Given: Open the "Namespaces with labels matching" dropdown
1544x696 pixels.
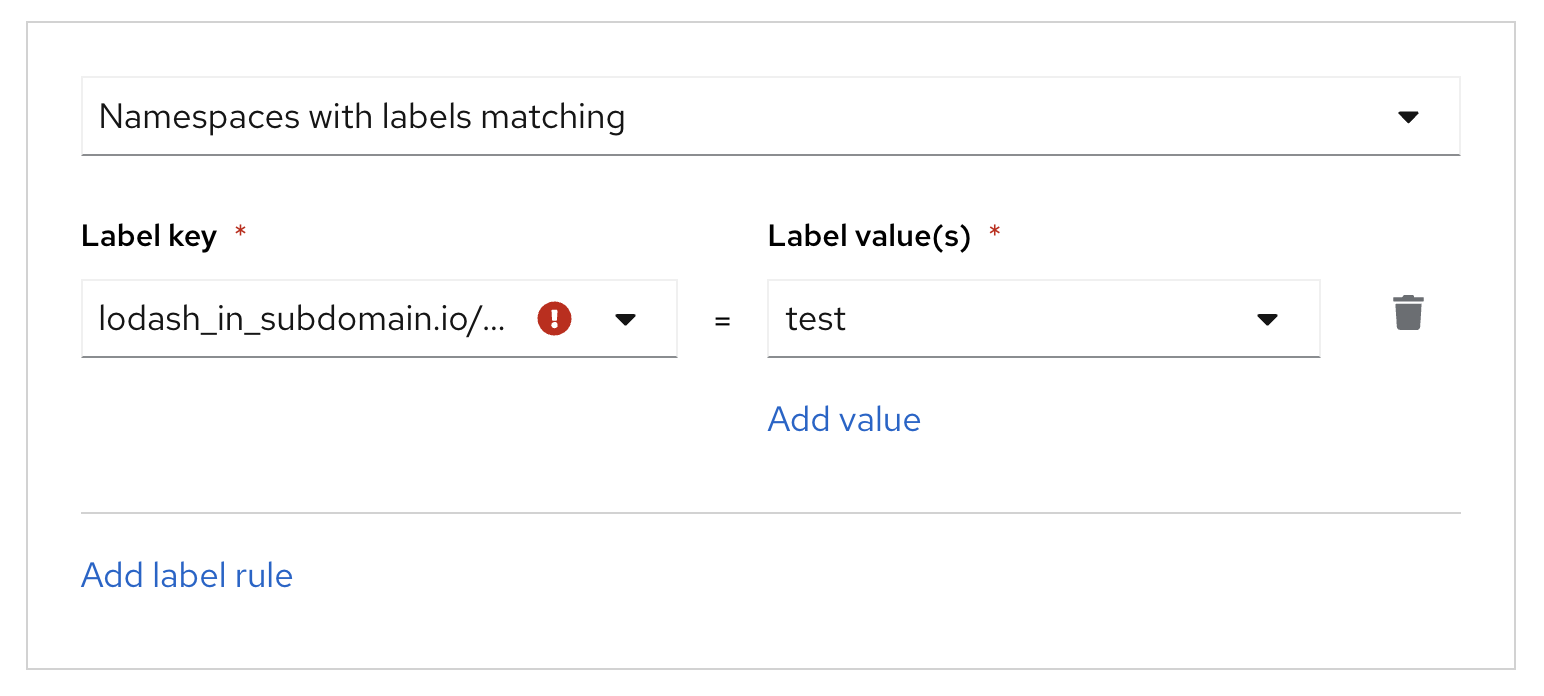Looking at the screenshot, I should point(770,117).
